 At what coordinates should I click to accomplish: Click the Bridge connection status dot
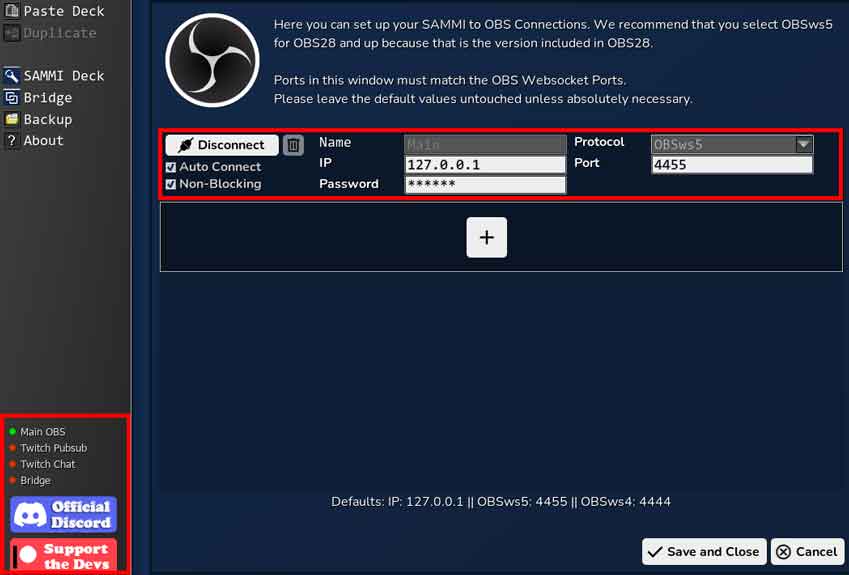[12, 480]
